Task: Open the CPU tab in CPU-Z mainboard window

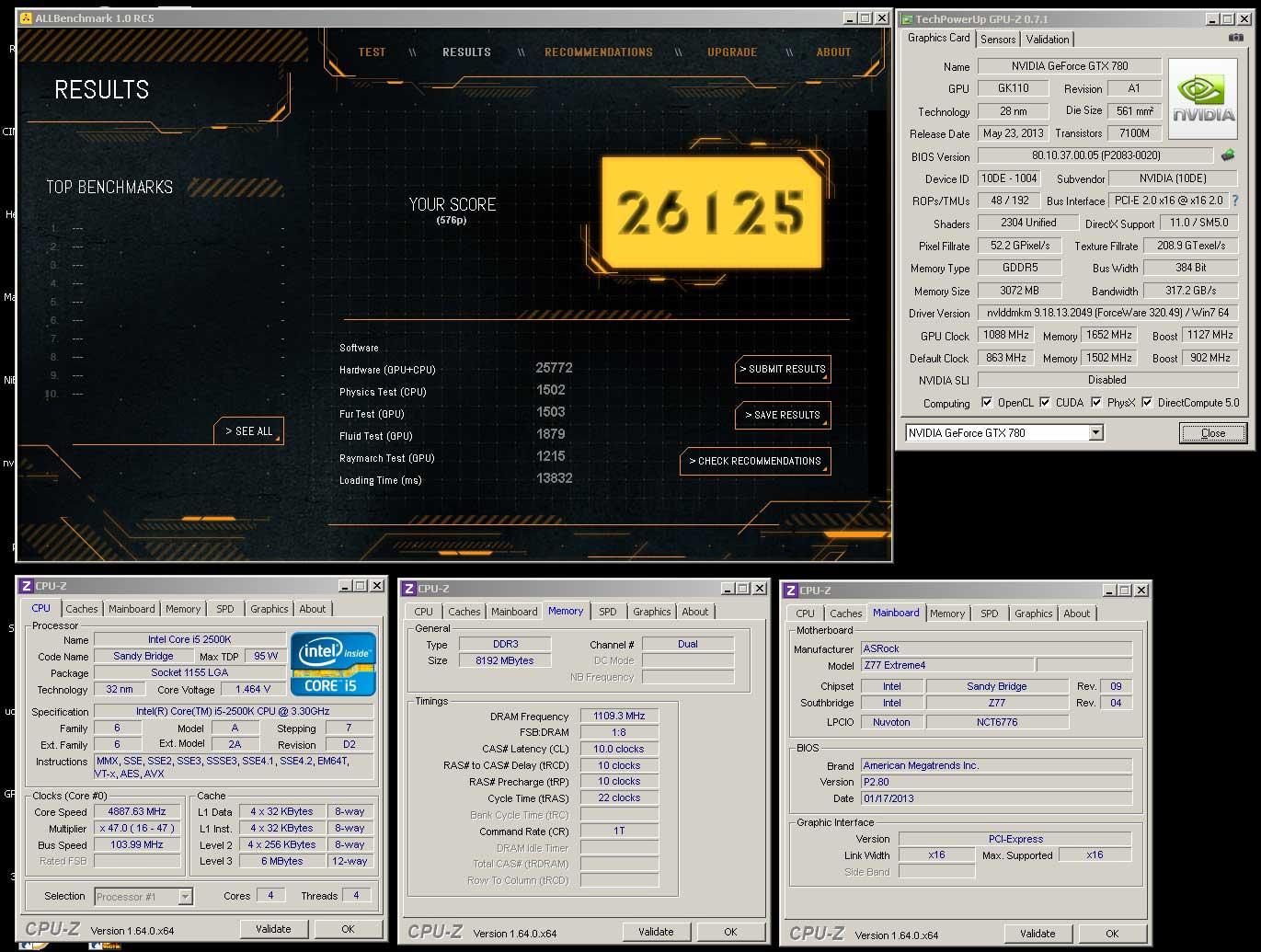Action: click(x=806, y=614)
